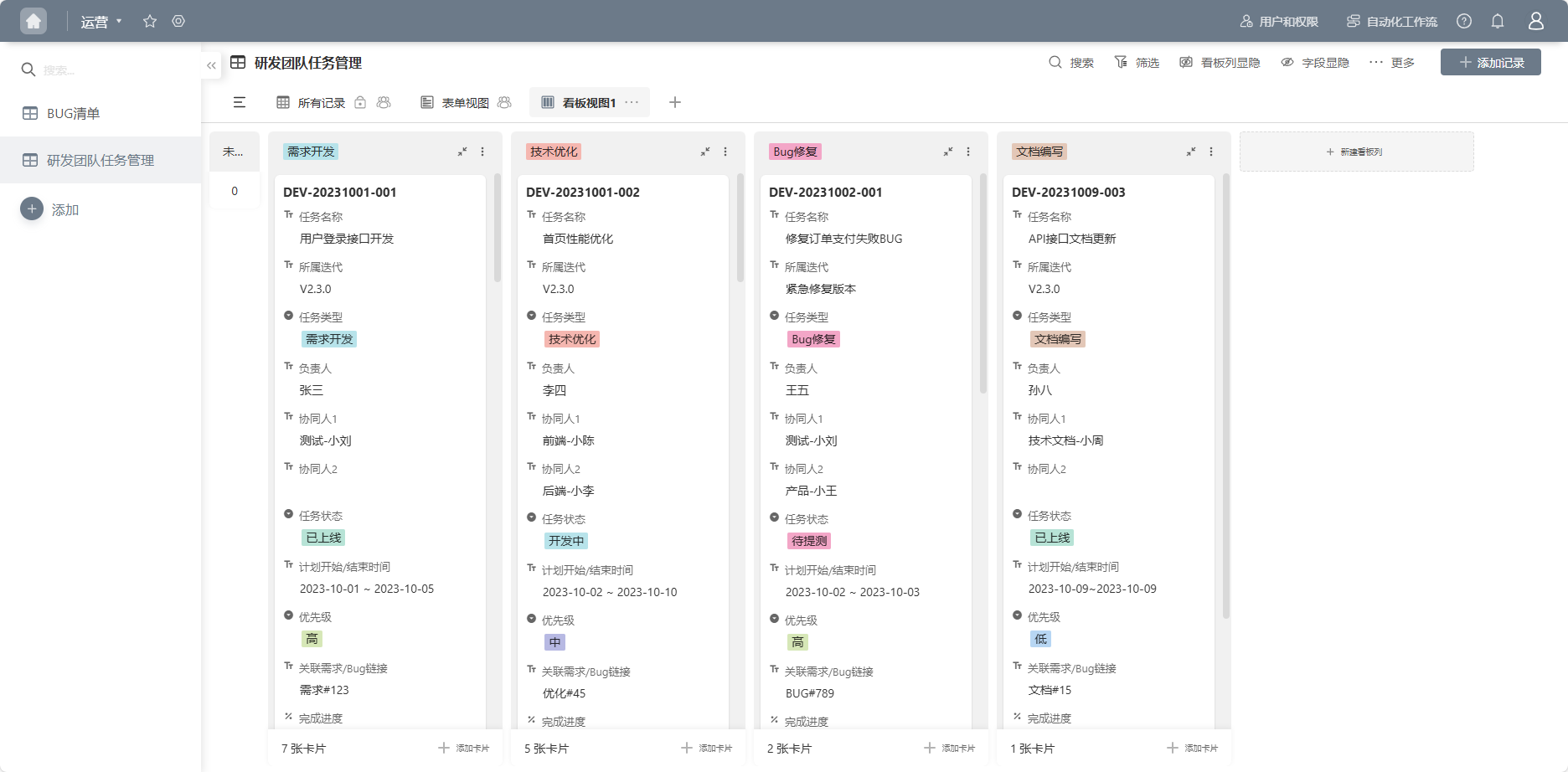1568x772 pixels.
Task: Add card to 技术优化 column
Action: coord(706,748)
